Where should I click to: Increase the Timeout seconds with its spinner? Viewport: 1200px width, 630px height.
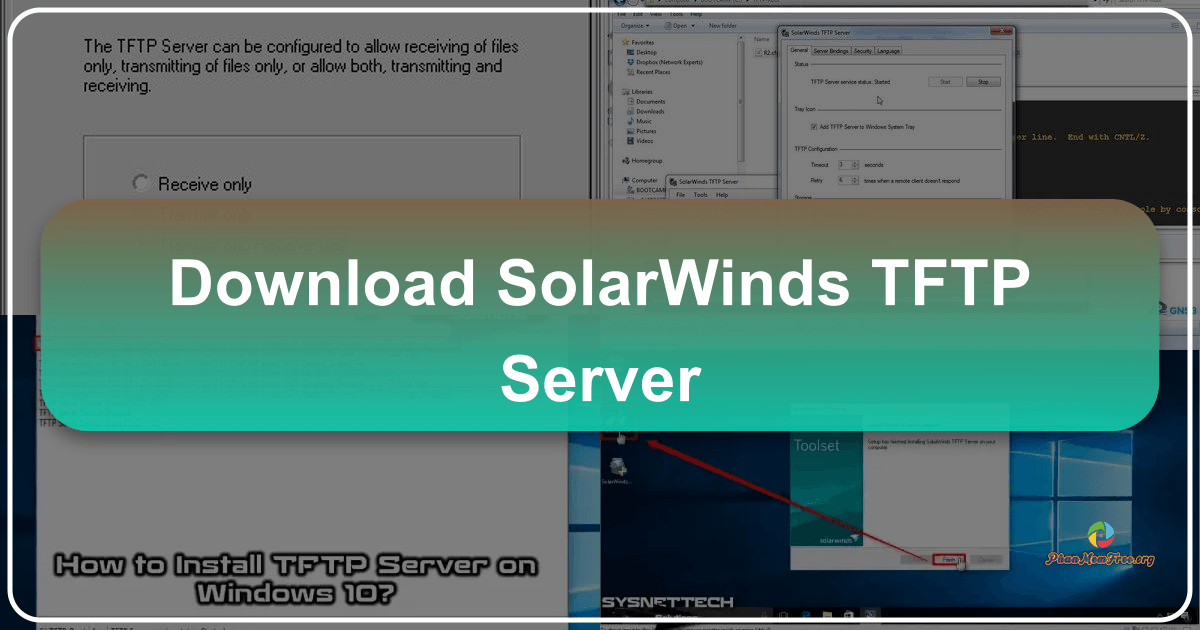point(855,163)
